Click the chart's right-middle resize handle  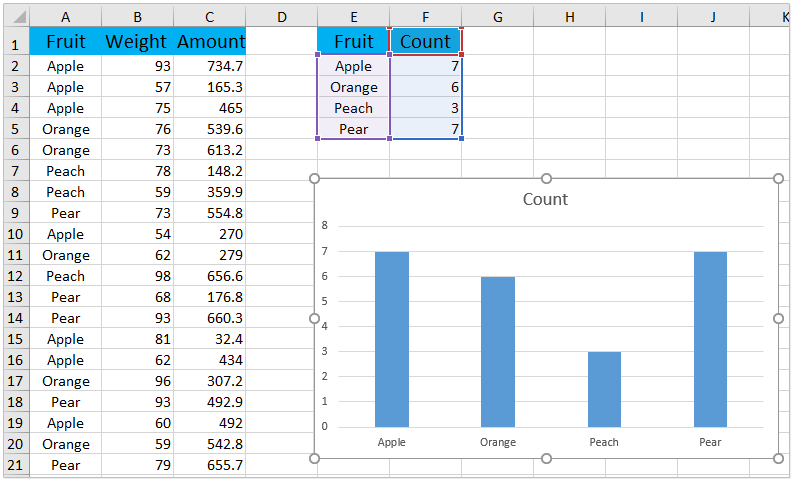(779, 318)
